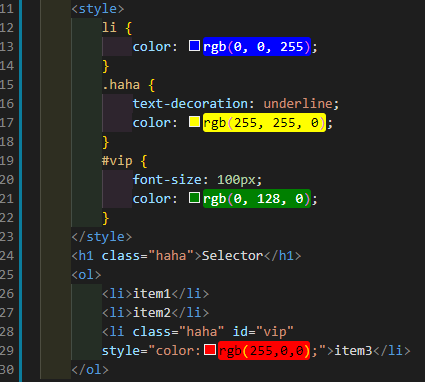Click the id="vip" attribute
The height and width of the screenshot is (382, 425).
tap(263, 332)
